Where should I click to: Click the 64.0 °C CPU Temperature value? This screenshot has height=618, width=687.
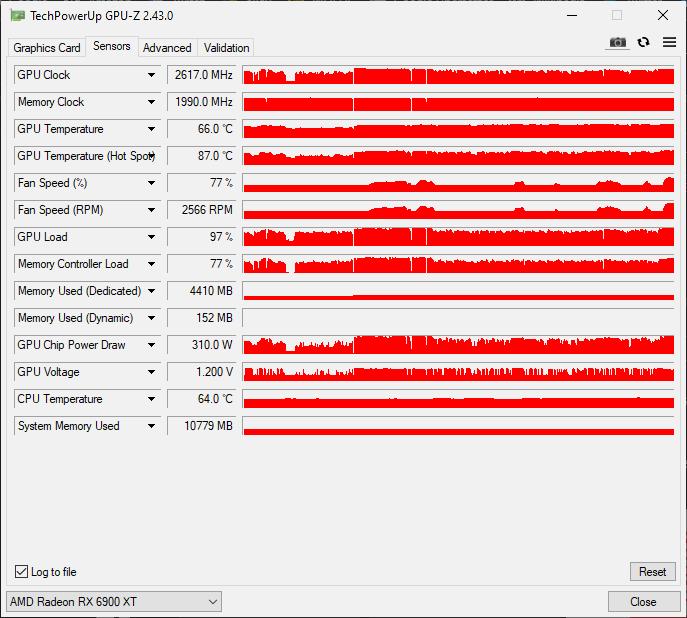tap(202, 399)
